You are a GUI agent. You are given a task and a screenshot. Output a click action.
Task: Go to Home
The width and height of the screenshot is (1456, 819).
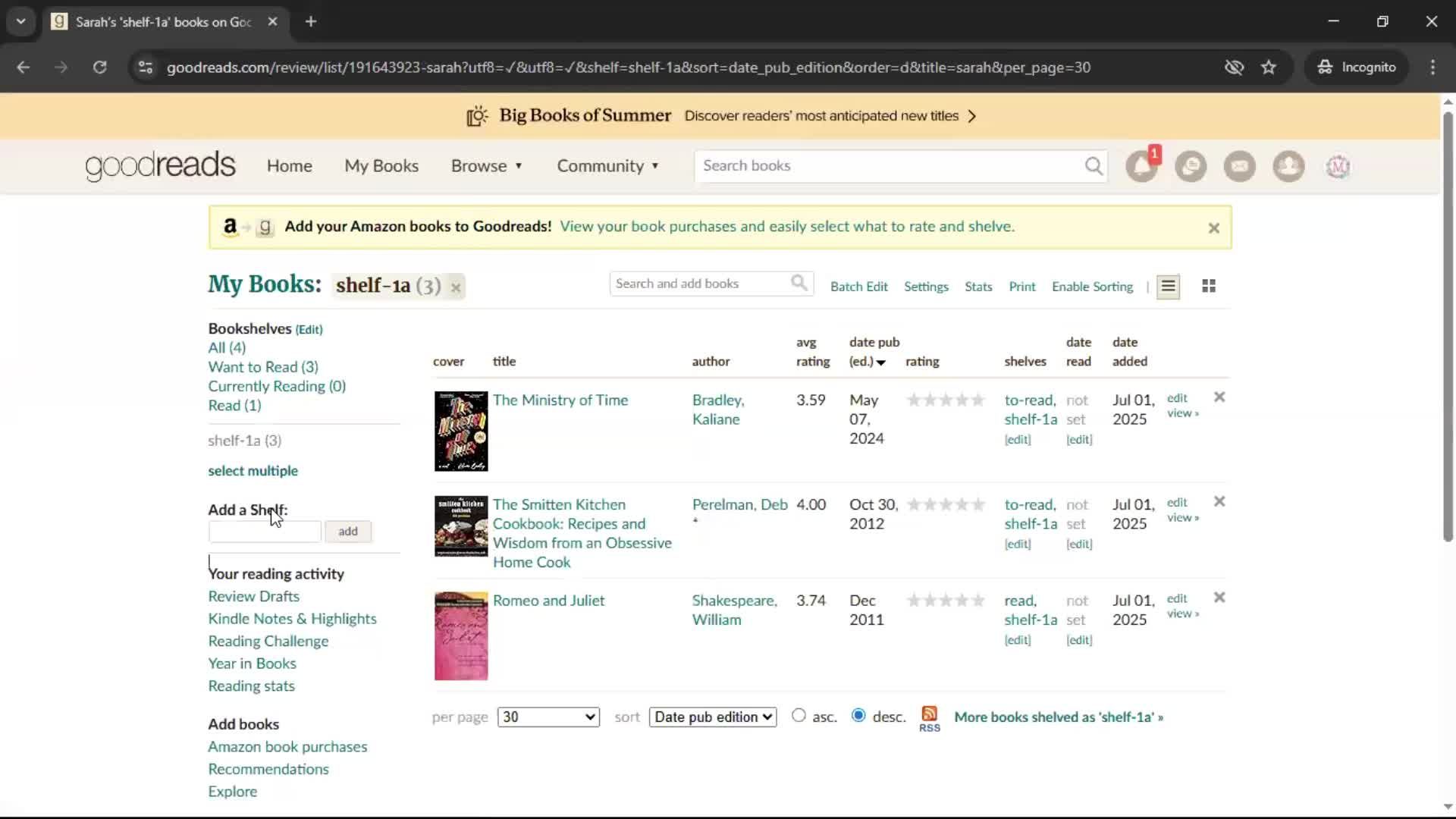pyautogui.click(x=289, y=166)
